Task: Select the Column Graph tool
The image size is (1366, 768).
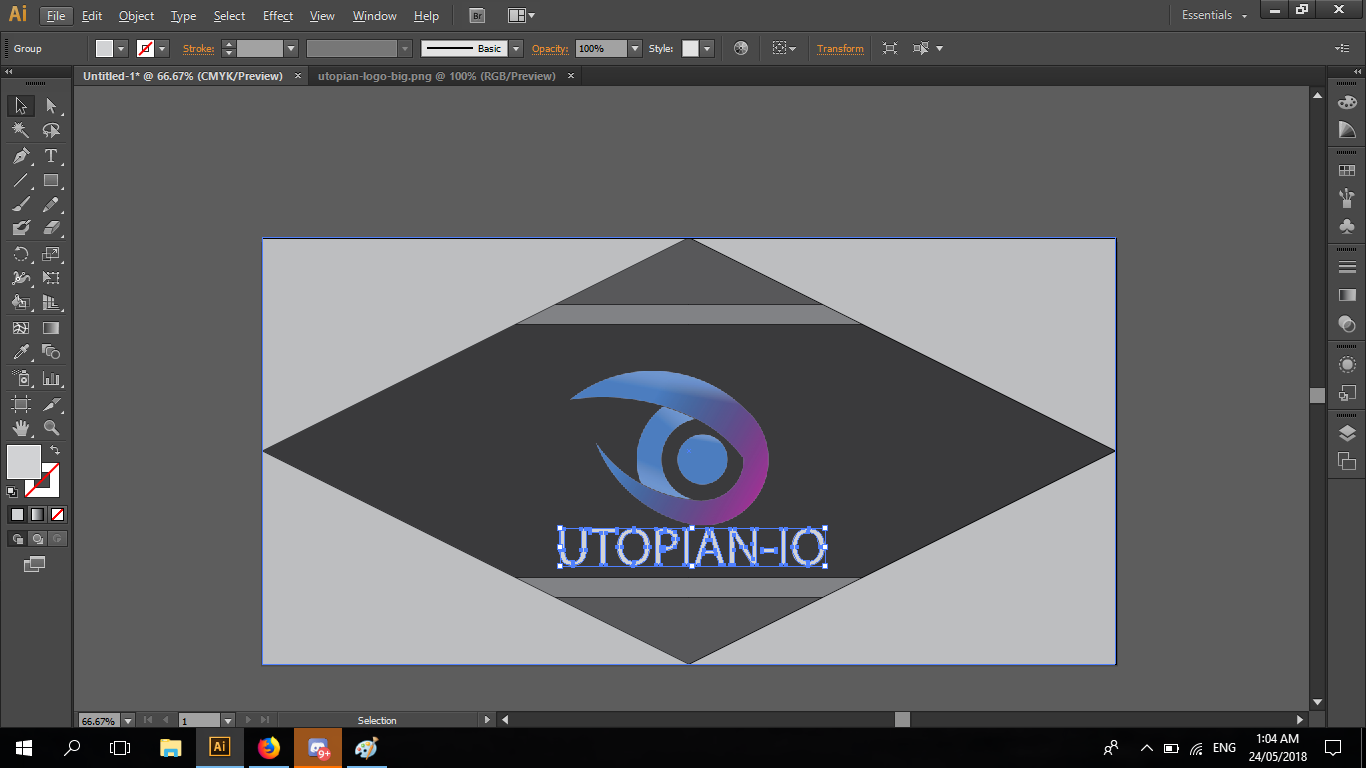Action: 51,379
